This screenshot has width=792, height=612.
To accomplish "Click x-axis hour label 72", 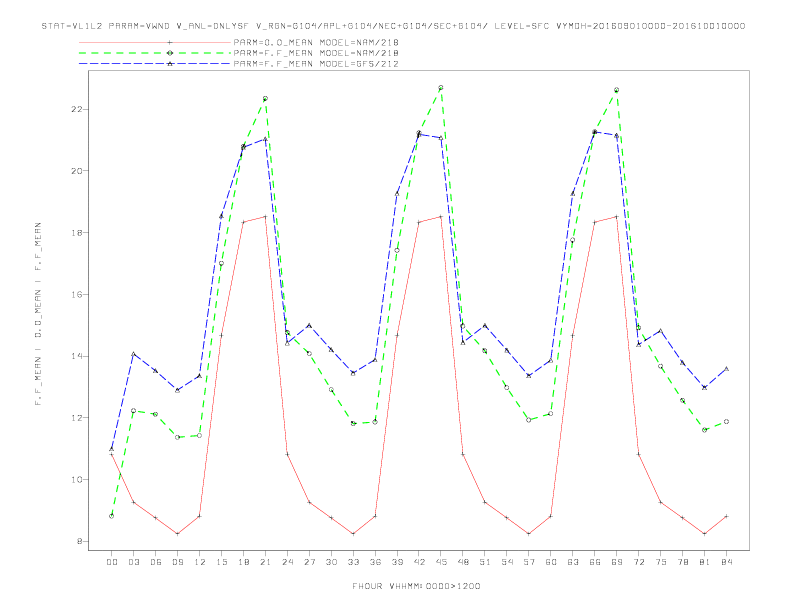I will tap(638, 562).
